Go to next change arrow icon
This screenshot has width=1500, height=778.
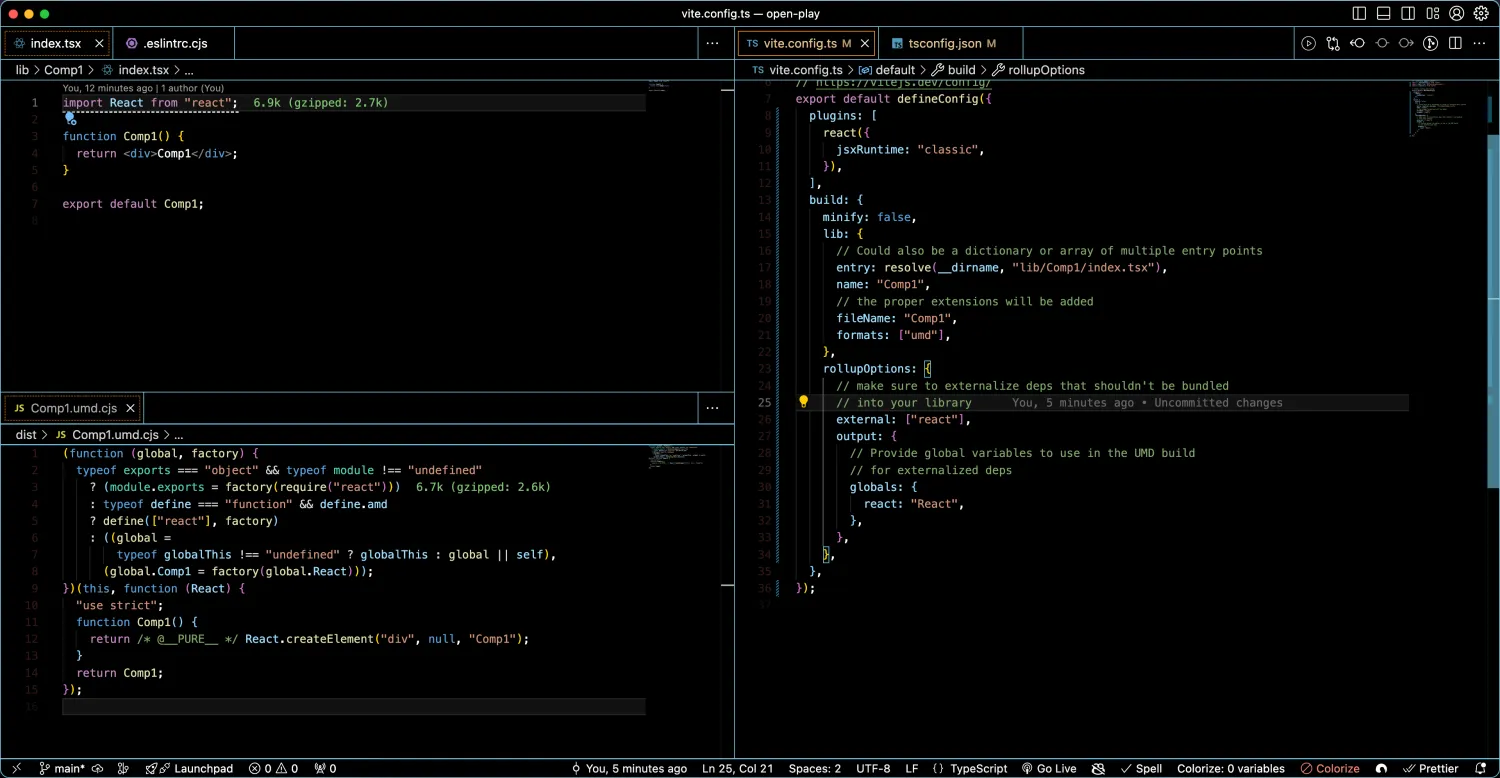click(1406, 43)
